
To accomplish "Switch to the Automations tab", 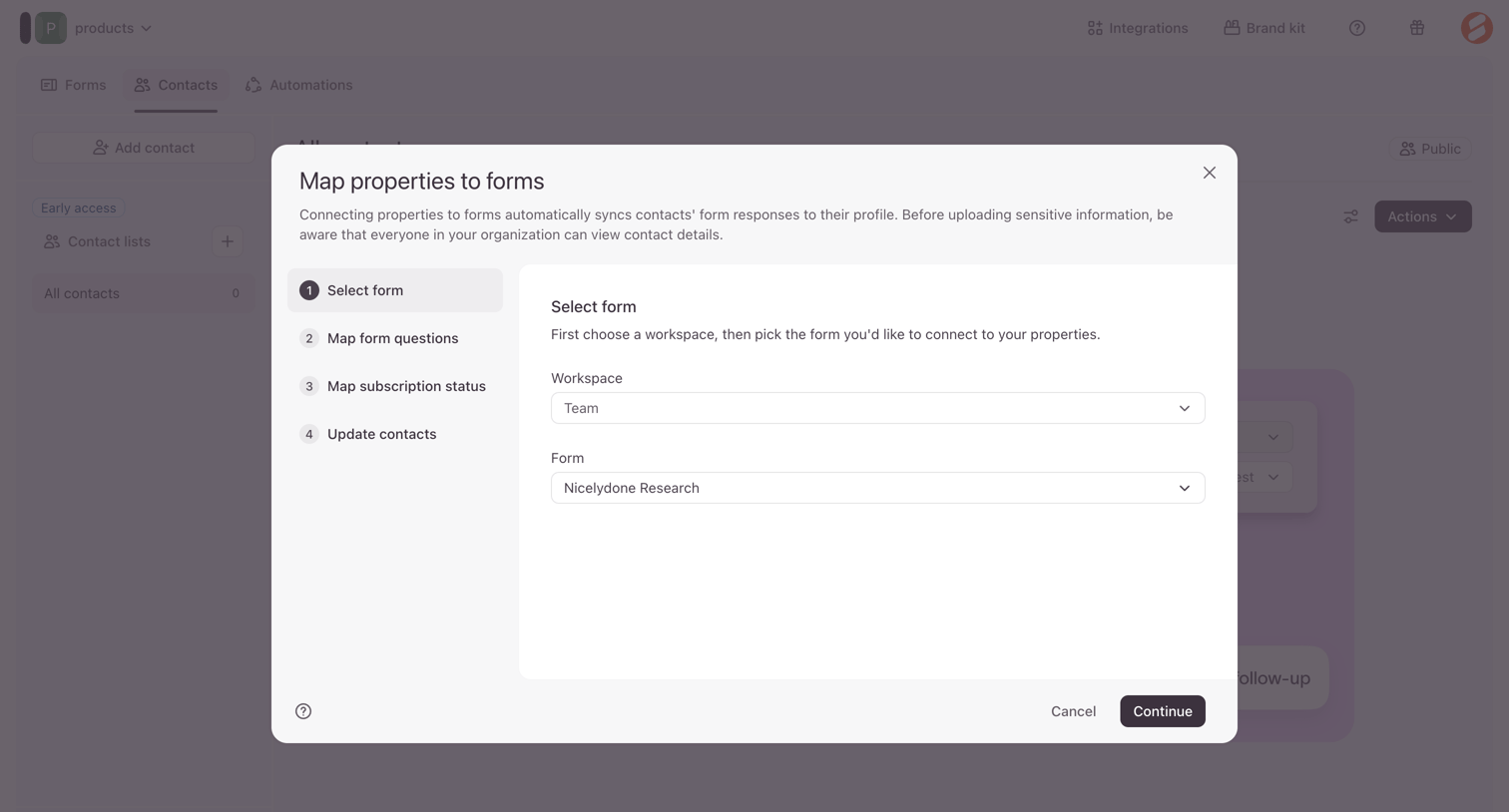I will click(x=298, y=85).
